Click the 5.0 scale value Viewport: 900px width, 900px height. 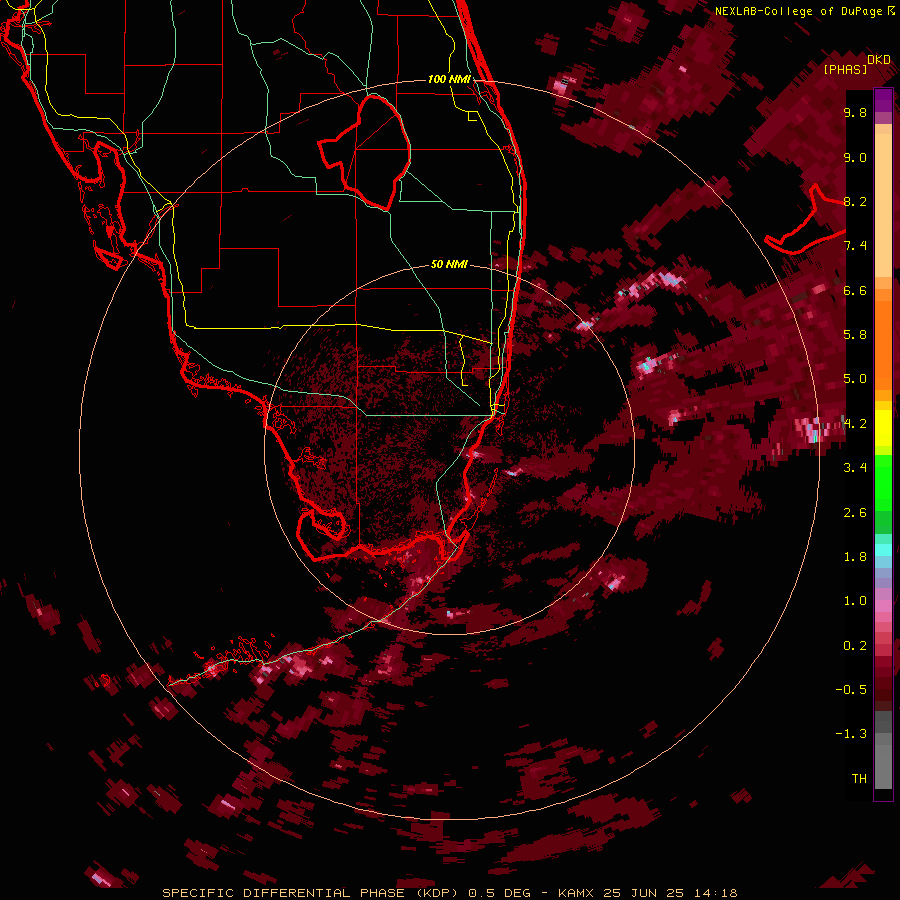(855, 379)
